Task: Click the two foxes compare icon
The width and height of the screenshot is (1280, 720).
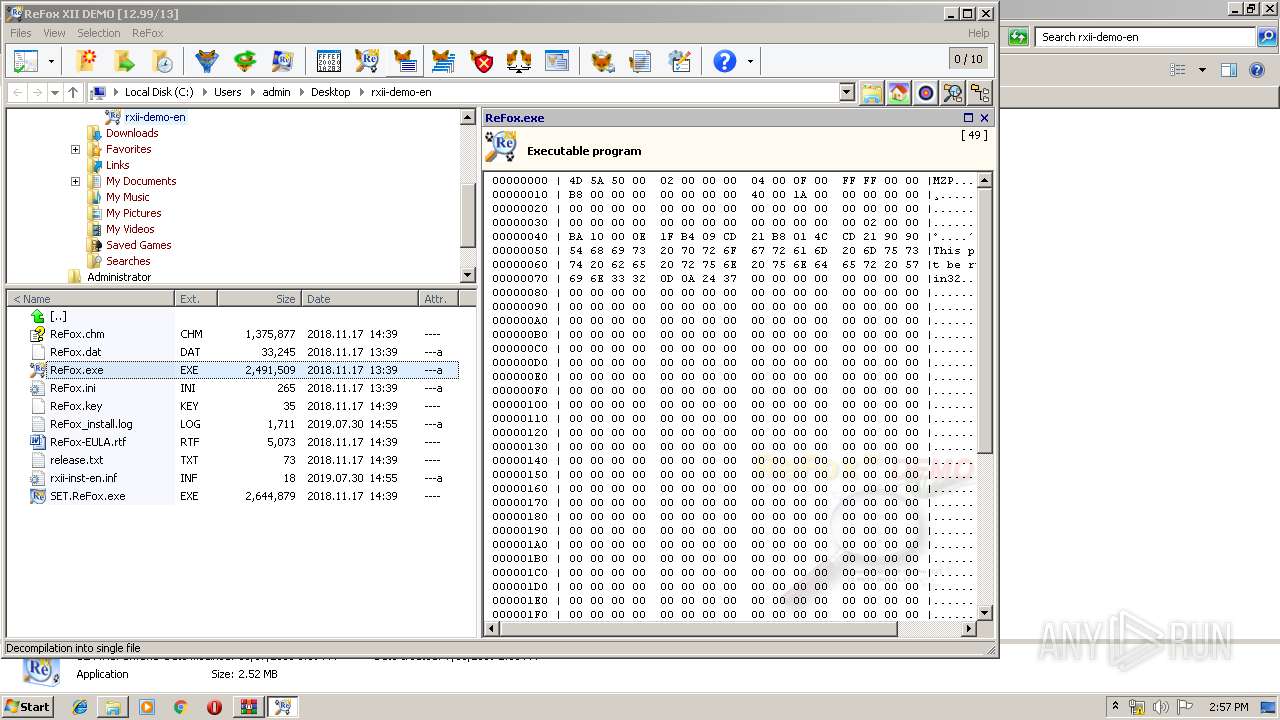Action: 519,61
